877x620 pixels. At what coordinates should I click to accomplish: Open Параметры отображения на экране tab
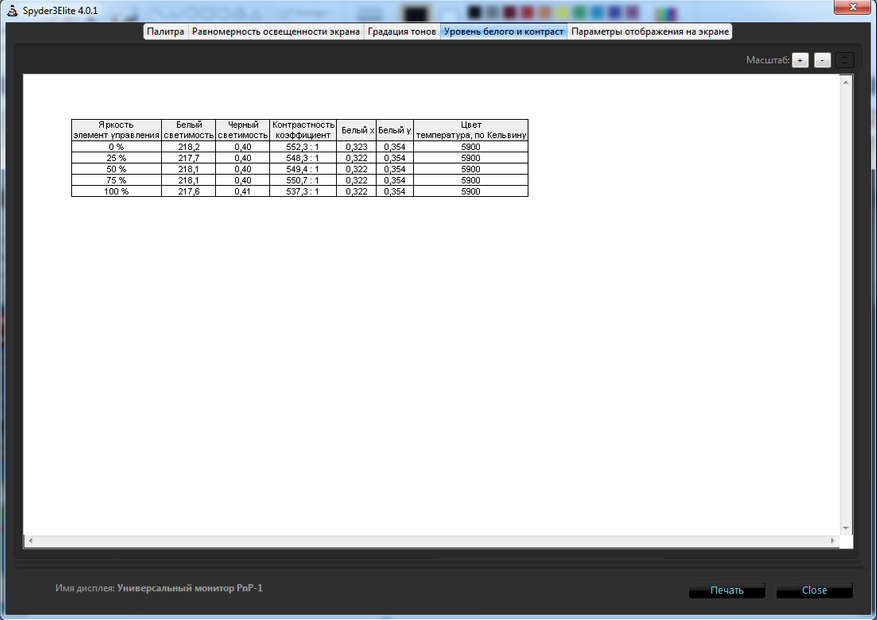pyautogui.click(x=650, y=32)
